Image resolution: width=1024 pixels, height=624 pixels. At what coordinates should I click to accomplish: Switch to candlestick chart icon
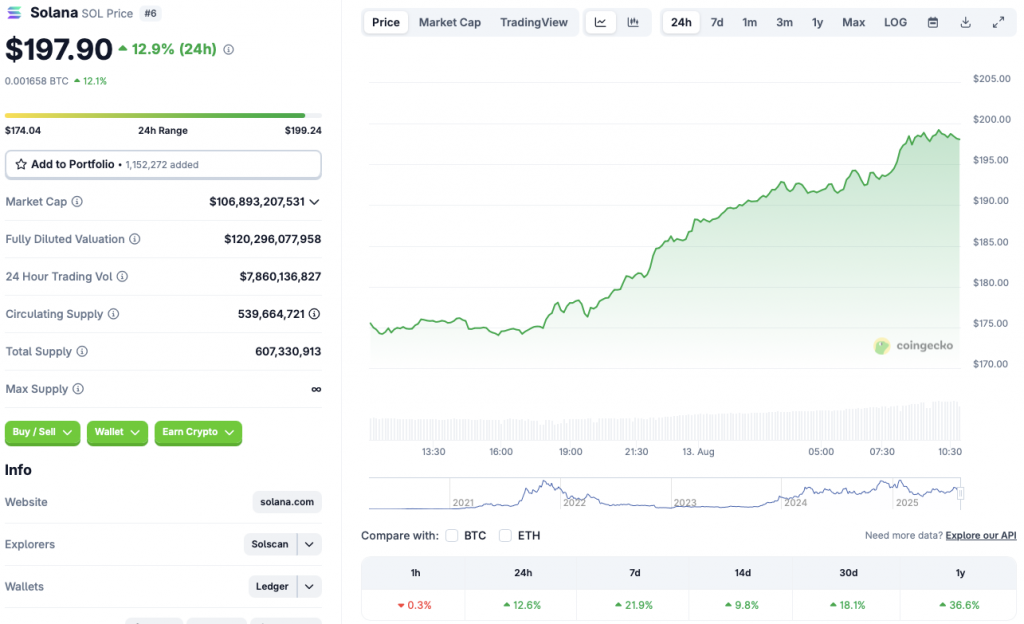633,22
